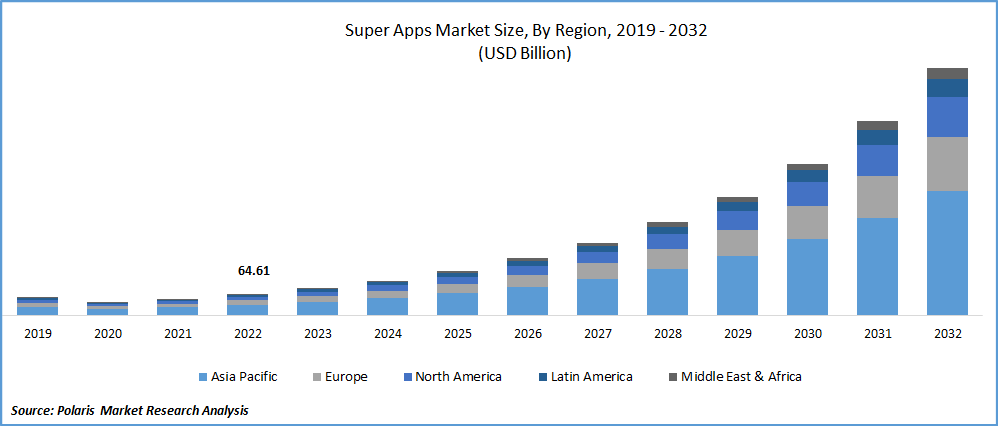Click the 2021 axis label
The image size is (998, 426).
(x=178, y=334)
